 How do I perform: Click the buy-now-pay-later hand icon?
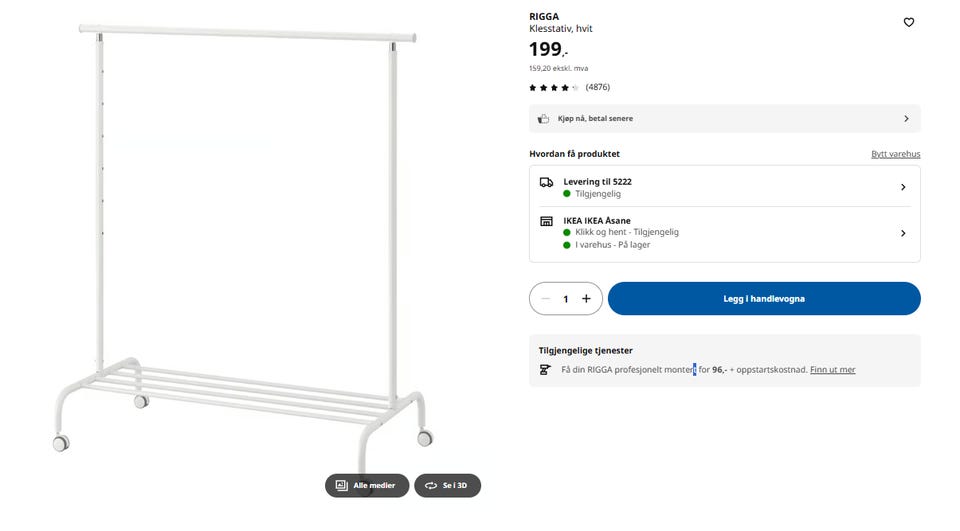pyautogui.click(x=544, y=119)
